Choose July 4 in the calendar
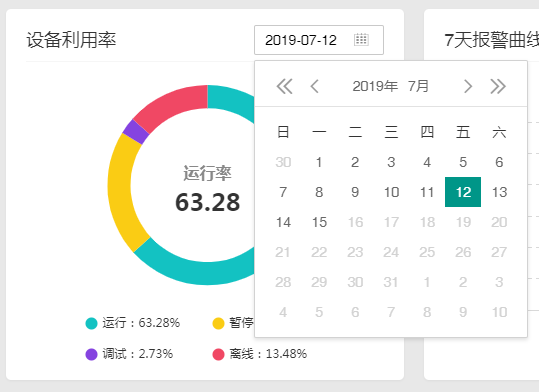Screen dimensions: 539x392 427,162
